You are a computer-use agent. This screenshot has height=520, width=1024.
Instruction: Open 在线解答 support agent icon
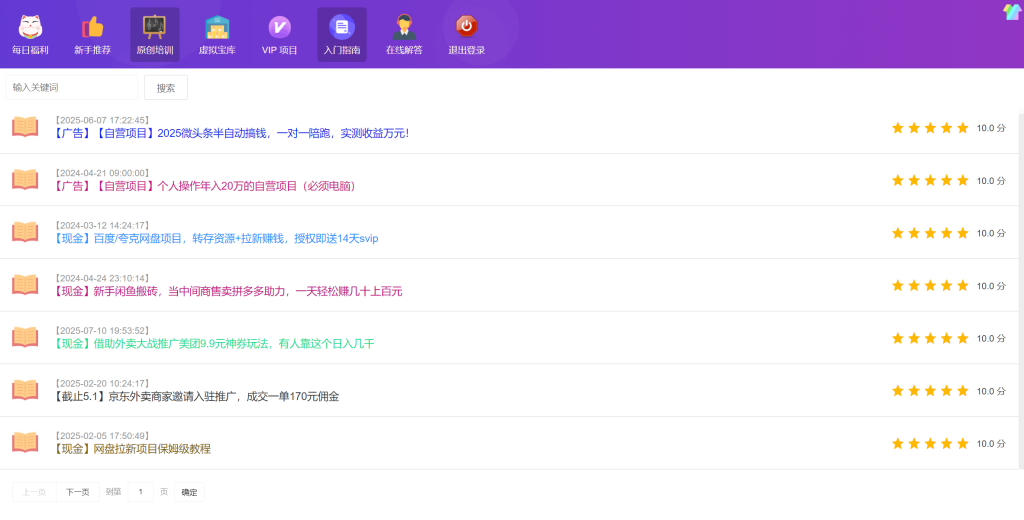(x=404, y=27)
